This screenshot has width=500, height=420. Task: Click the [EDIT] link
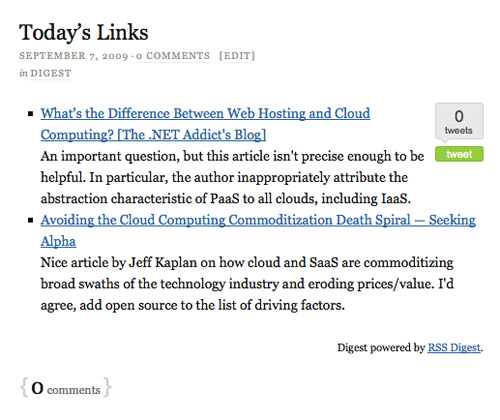237,56
